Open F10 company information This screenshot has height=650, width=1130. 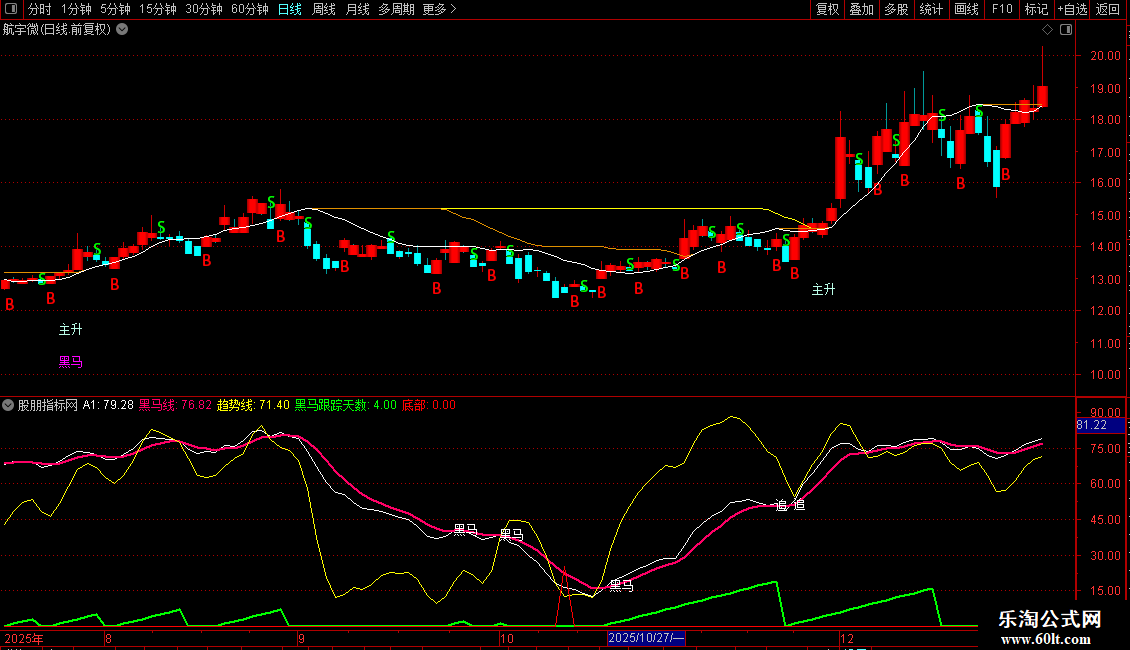pos(1002,9)
